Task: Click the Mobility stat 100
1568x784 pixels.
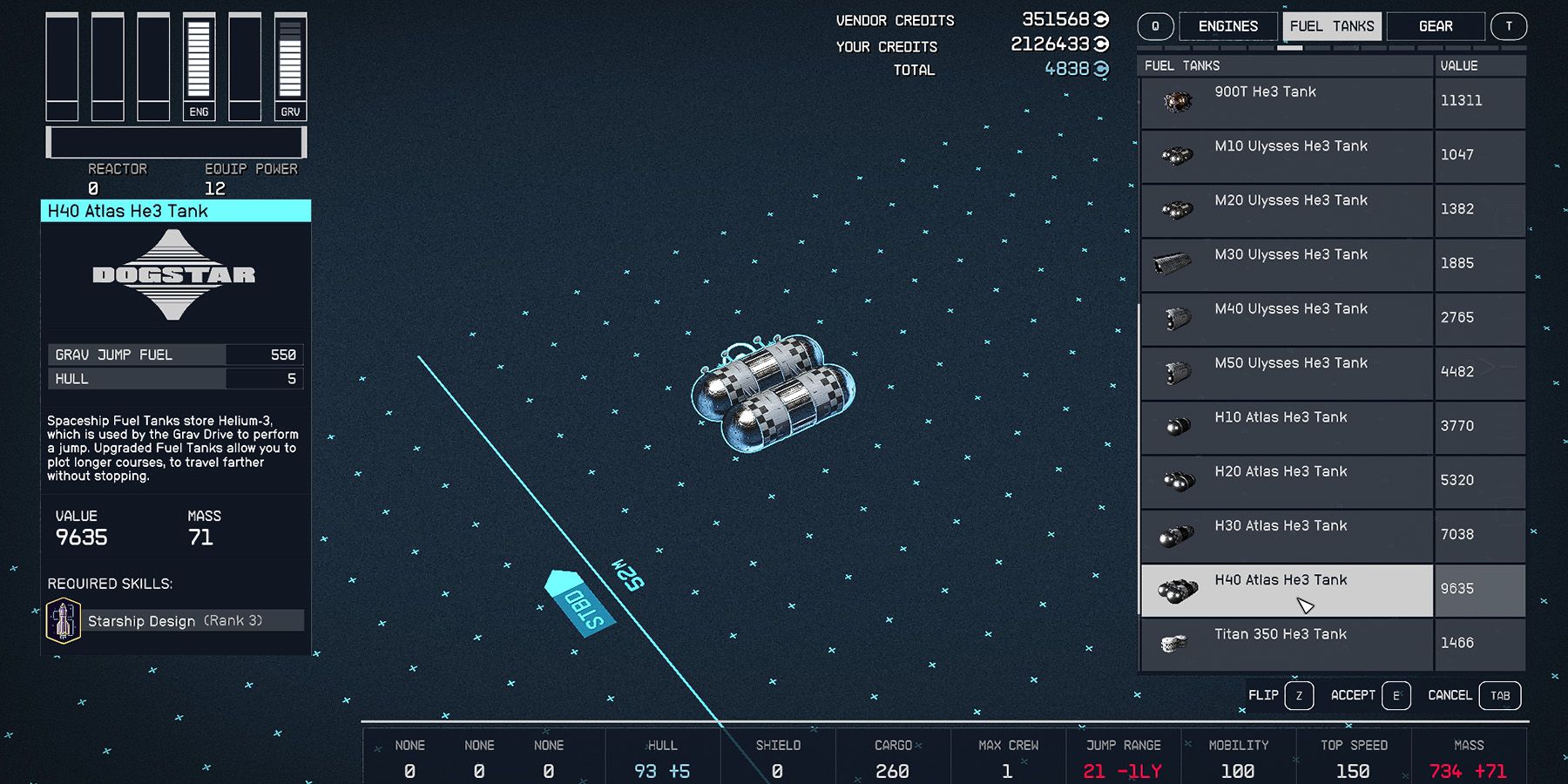Action: pos(1238,758)
